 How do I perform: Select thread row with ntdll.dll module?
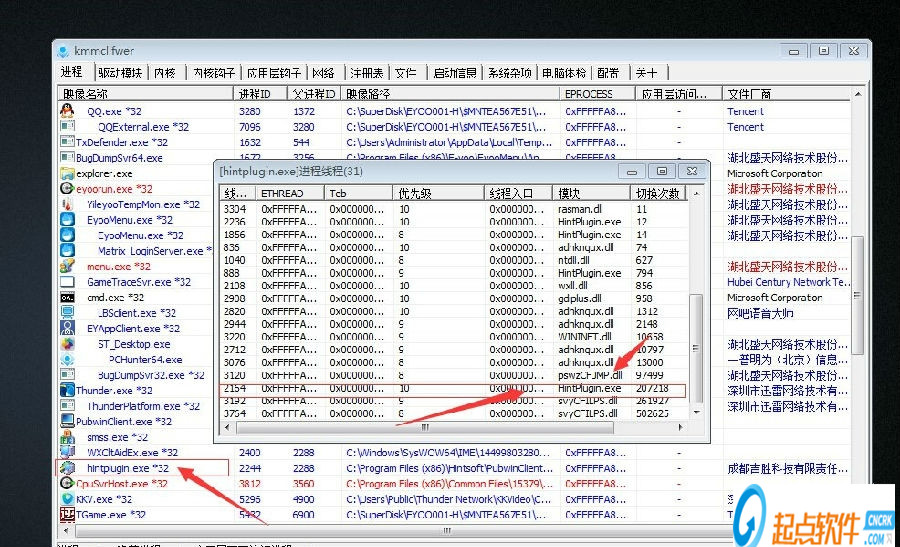(453, 260)
